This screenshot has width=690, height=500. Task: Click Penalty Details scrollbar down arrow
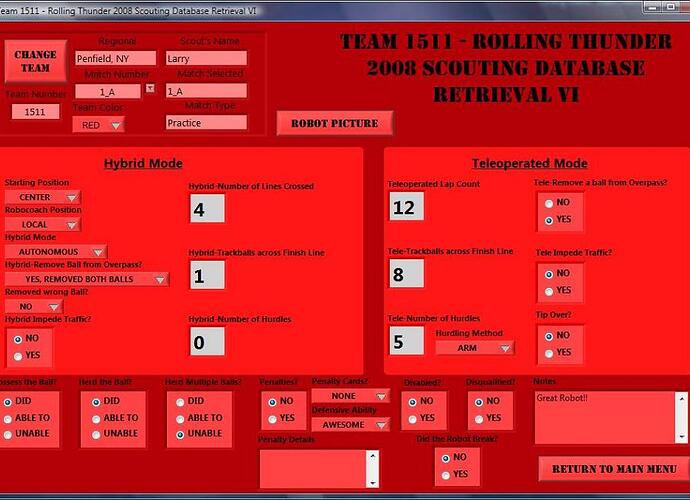(372, 482)
